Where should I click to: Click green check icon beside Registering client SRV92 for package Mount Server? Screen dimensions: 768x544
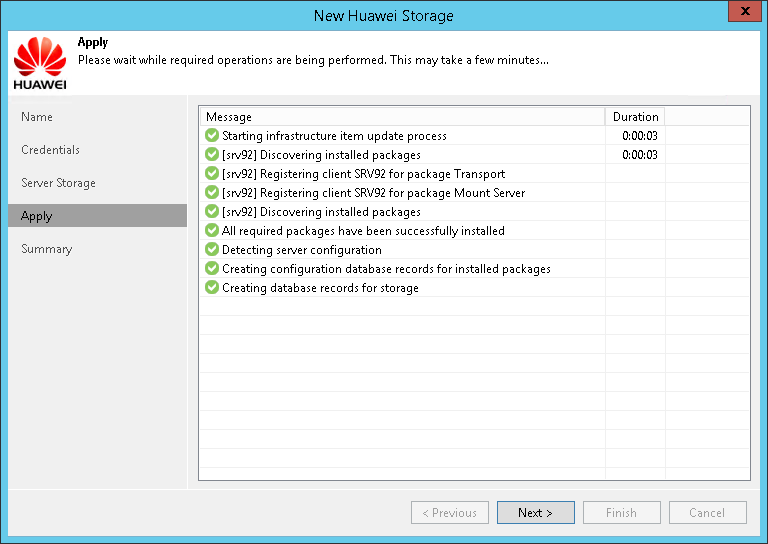click(x=212, y=192)
